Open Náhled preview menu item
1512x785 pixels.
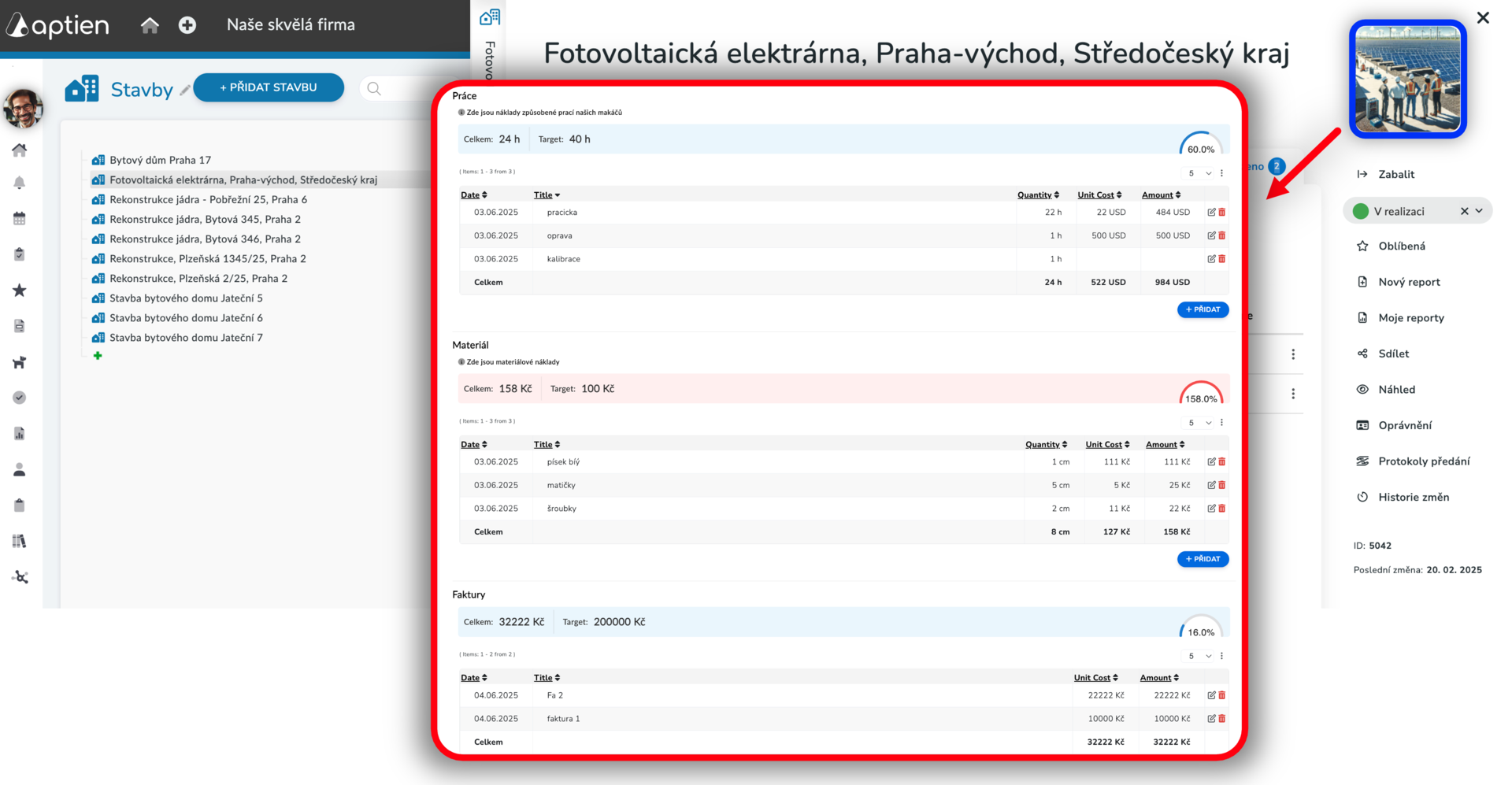pos(1386,390)
